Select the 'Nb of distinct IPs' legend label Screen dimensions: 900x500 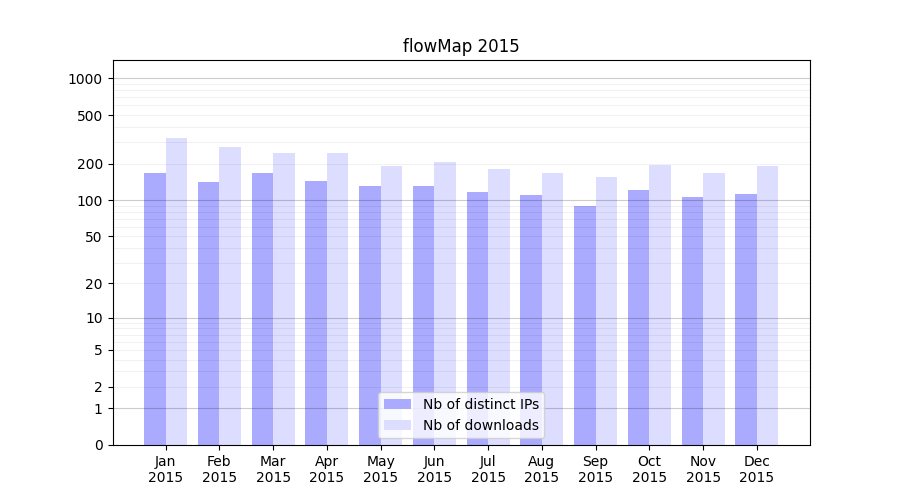480,404
